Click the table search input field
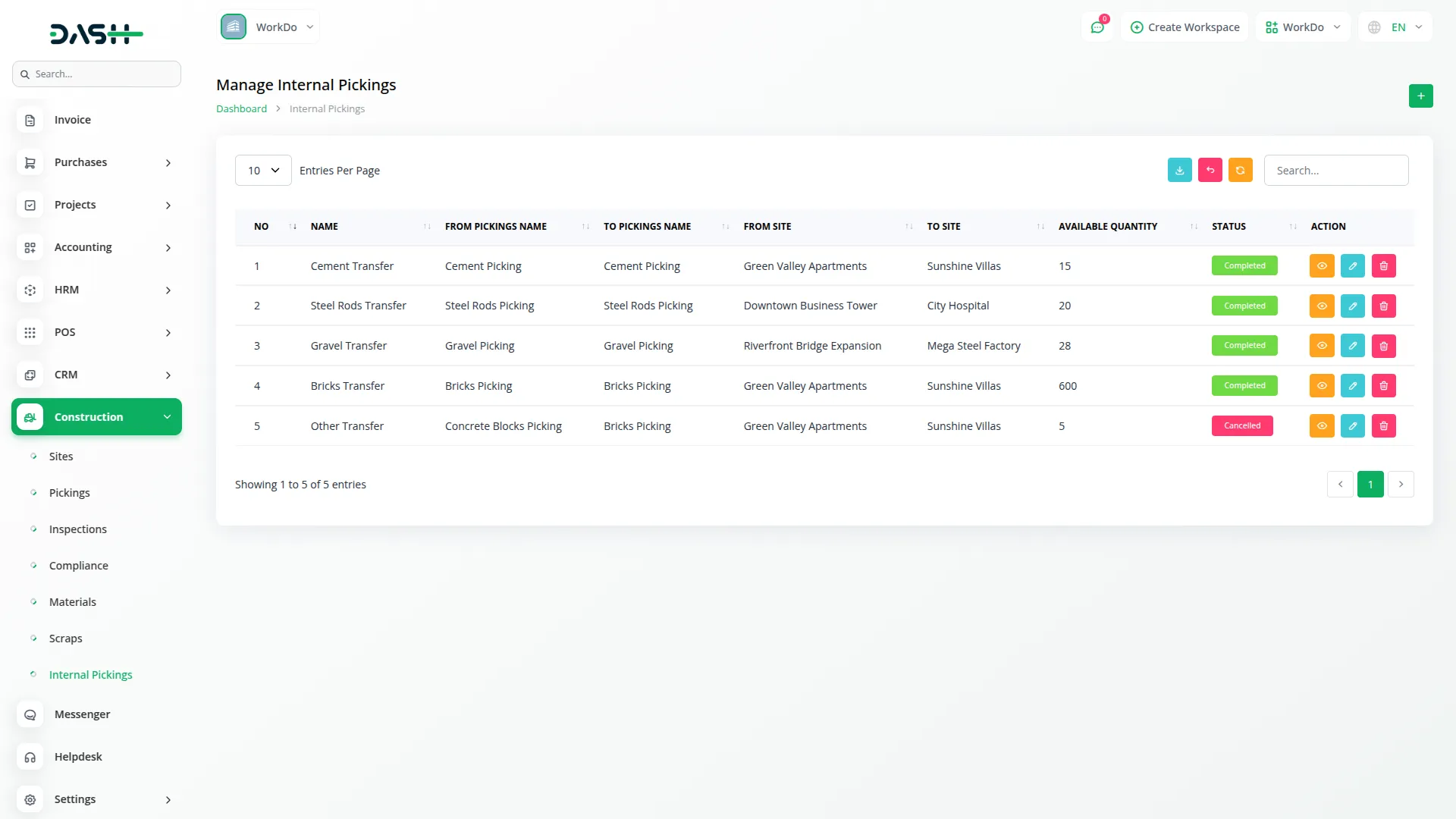The height and width of the screenshot is (819, 1456). pyautogui.click(x=1335, y=171)
